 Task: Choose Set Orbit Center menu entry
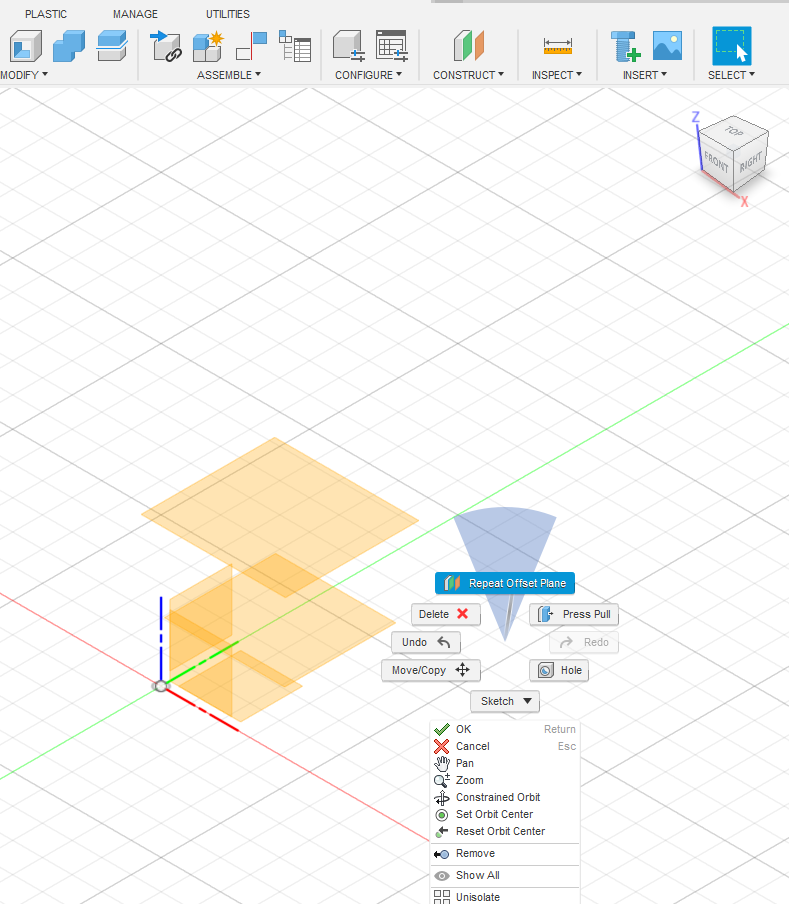[494, 814]
